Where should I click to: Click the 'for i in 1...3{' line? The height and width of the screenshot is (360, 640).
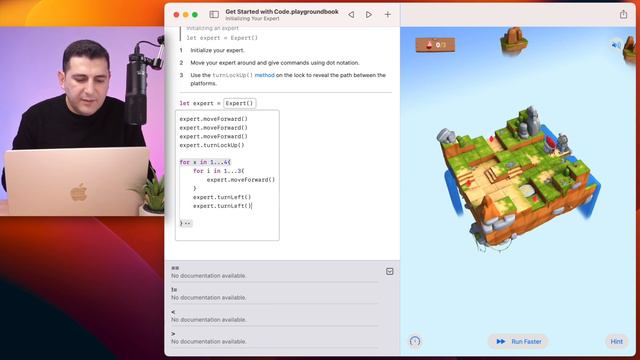[x=219, y=171]
